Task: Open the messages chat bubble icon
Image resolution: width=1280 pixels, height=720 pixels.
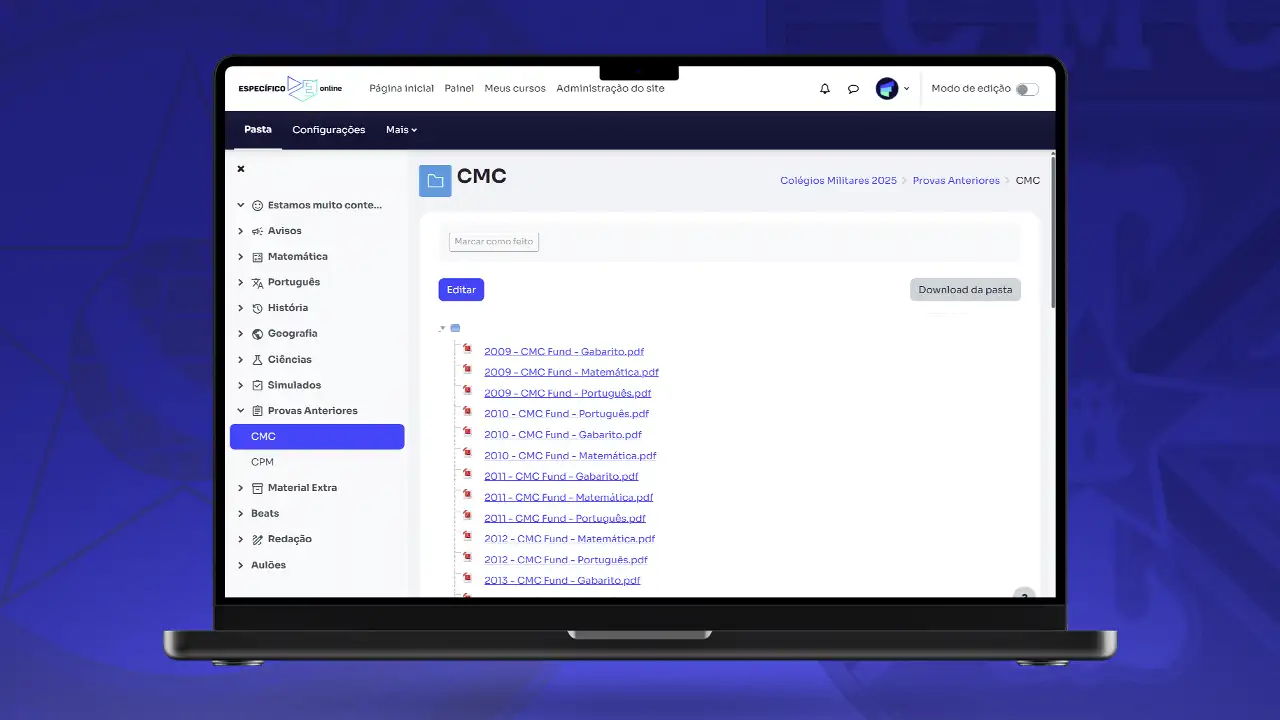Action: tap(853, 89)
